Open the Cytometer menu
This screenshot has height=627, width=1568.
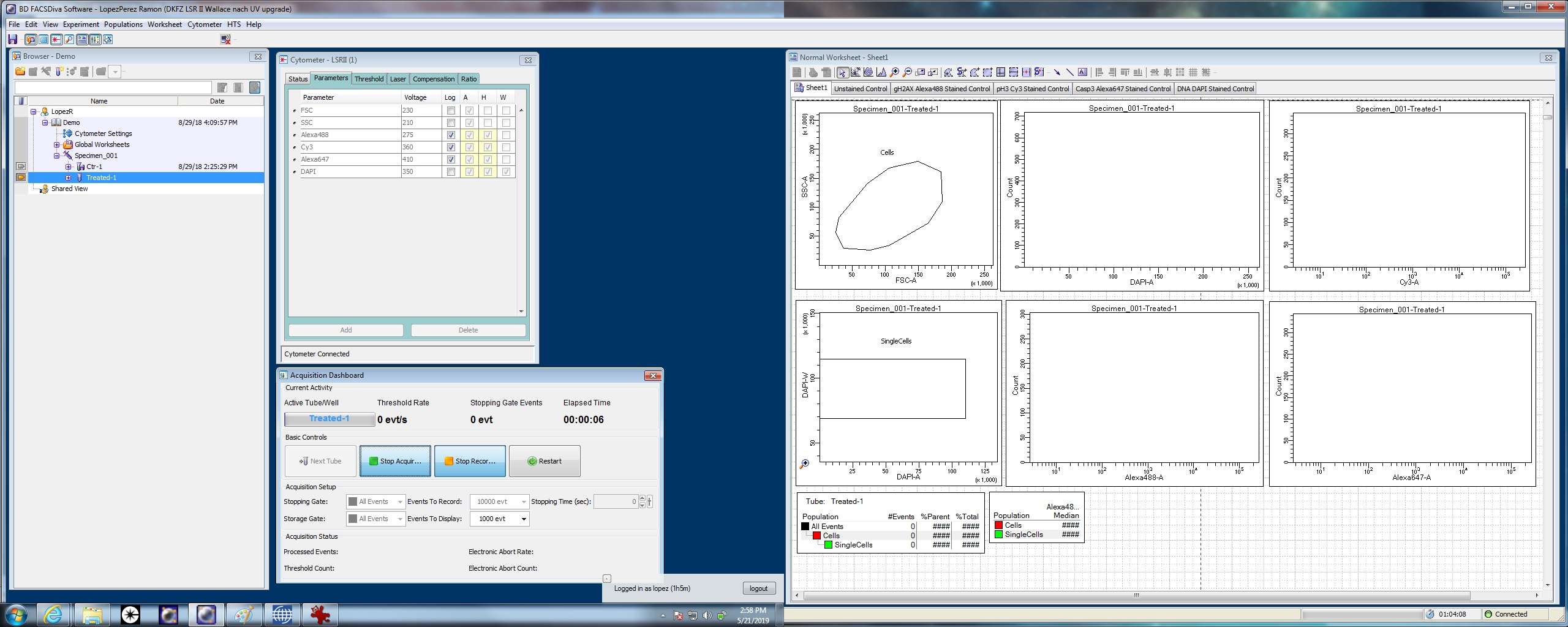204,24
